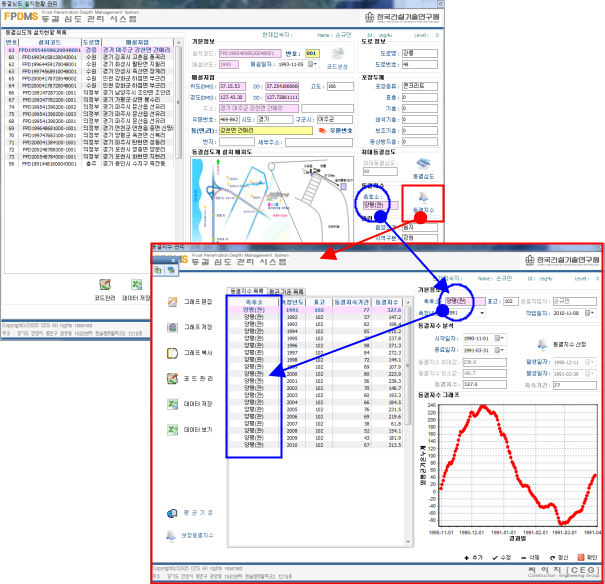Viewport: 605px width, 584px height.
Task: Click the 고도 166 input field
Action: [340, 86]
